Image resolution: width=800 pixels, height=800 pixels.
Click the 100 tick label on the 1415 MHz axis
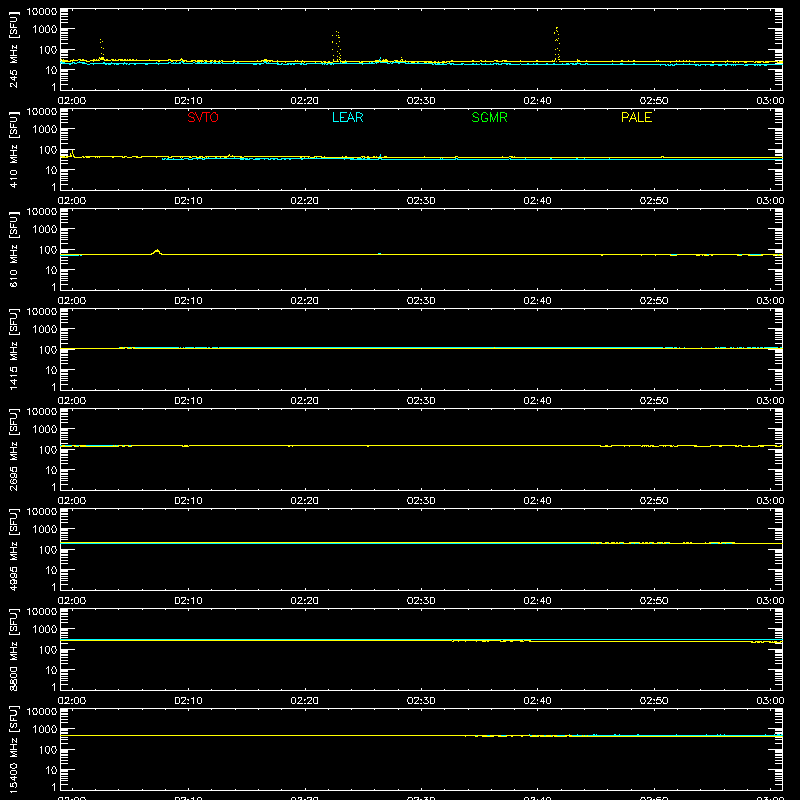click(x=48, y=350)
